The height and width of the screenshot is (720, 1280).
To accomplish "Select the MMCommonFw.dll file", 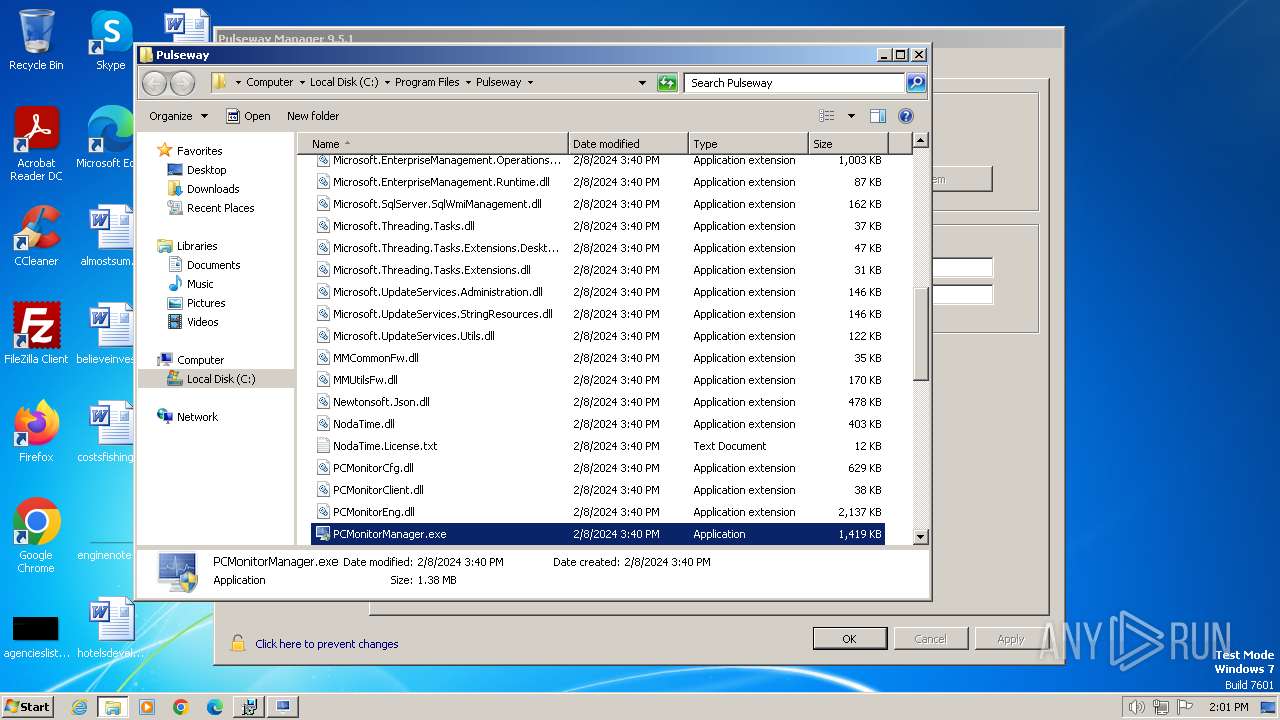I will click(598, 358).
